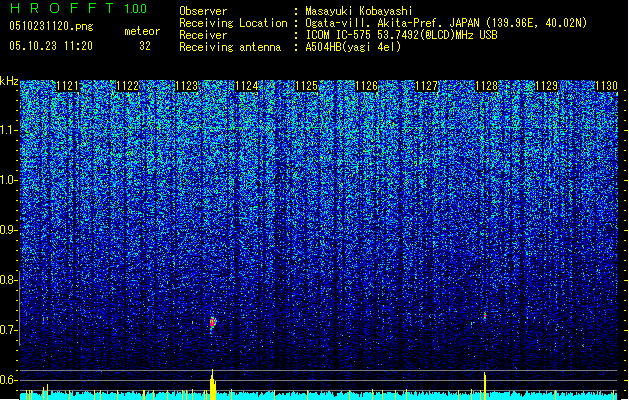Click the 1121 time marker
The image size is (629, 400).
(x=67, y=86)
